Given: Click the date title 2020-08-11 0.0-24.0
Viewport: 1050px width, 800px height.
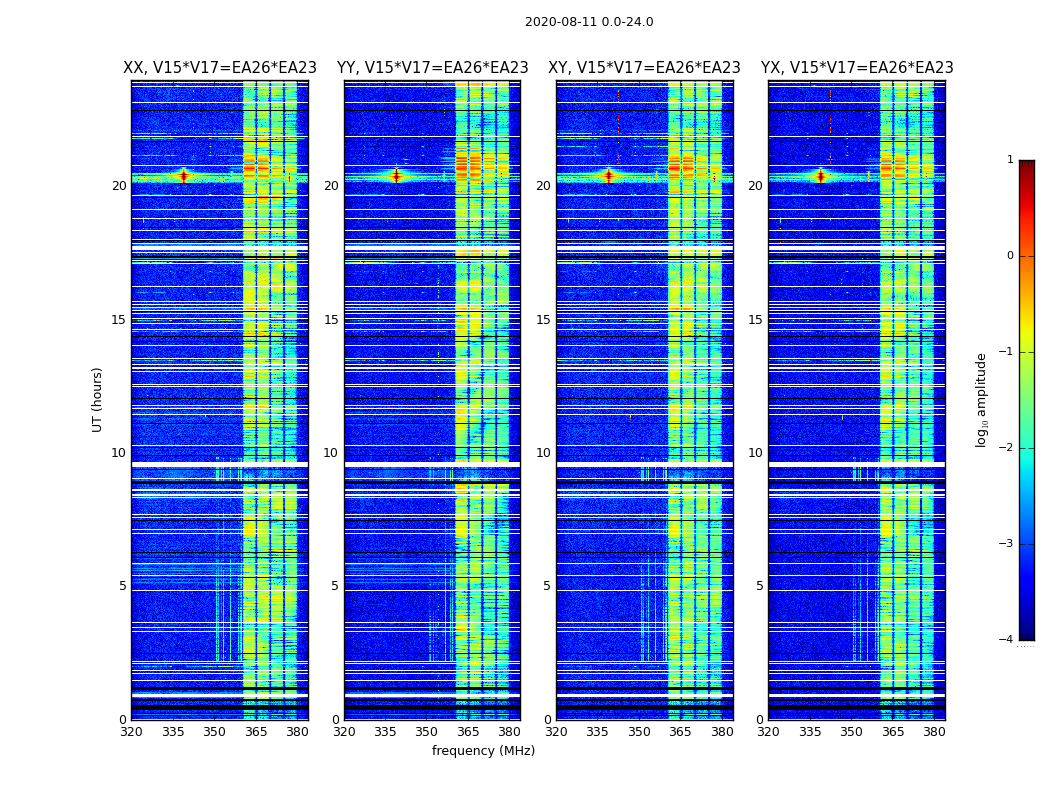Looking at the screenshot, I should (x=589, y=21).
